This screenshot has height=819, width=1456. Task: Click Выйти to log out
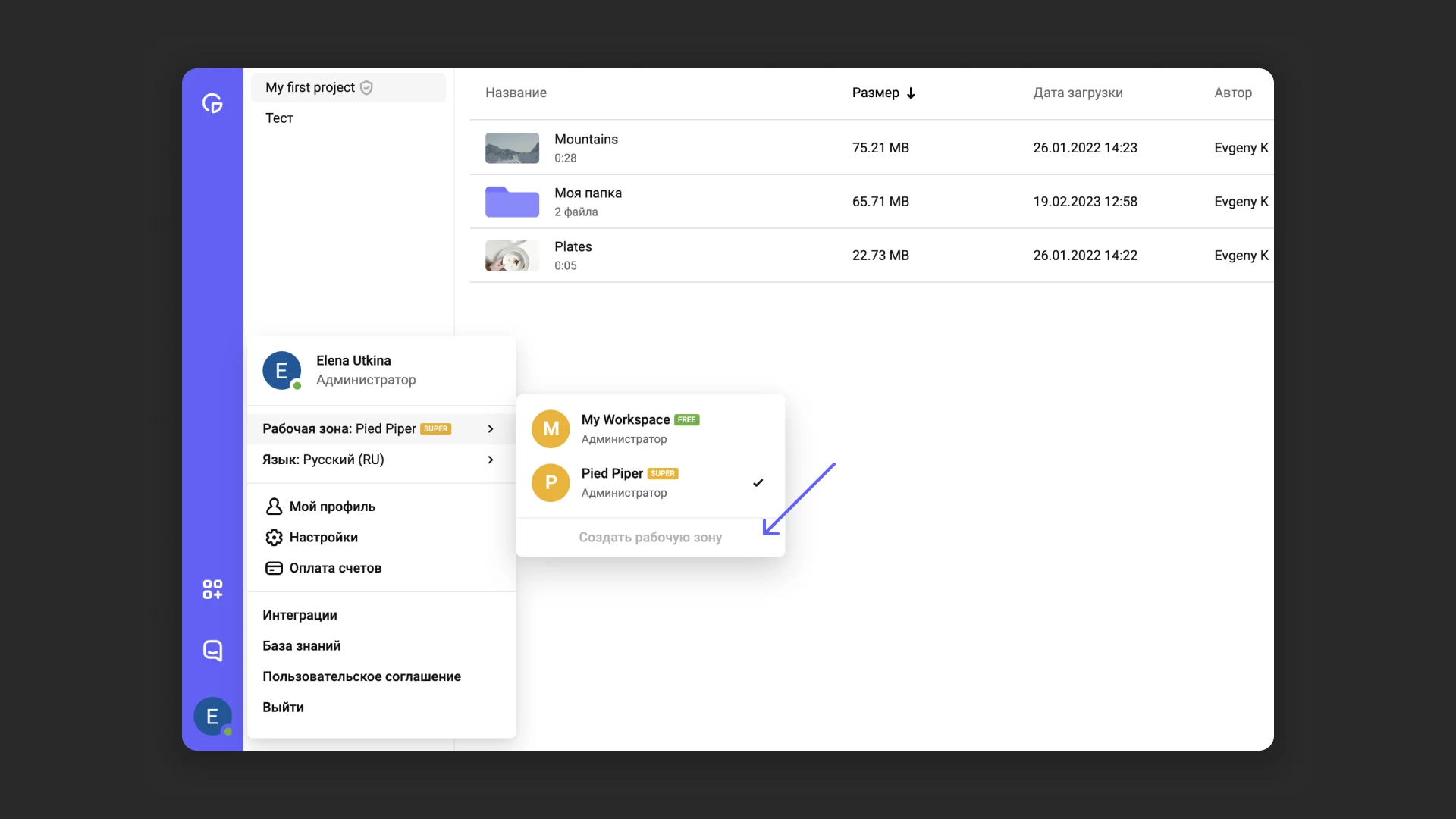click(x=283, y=707)
